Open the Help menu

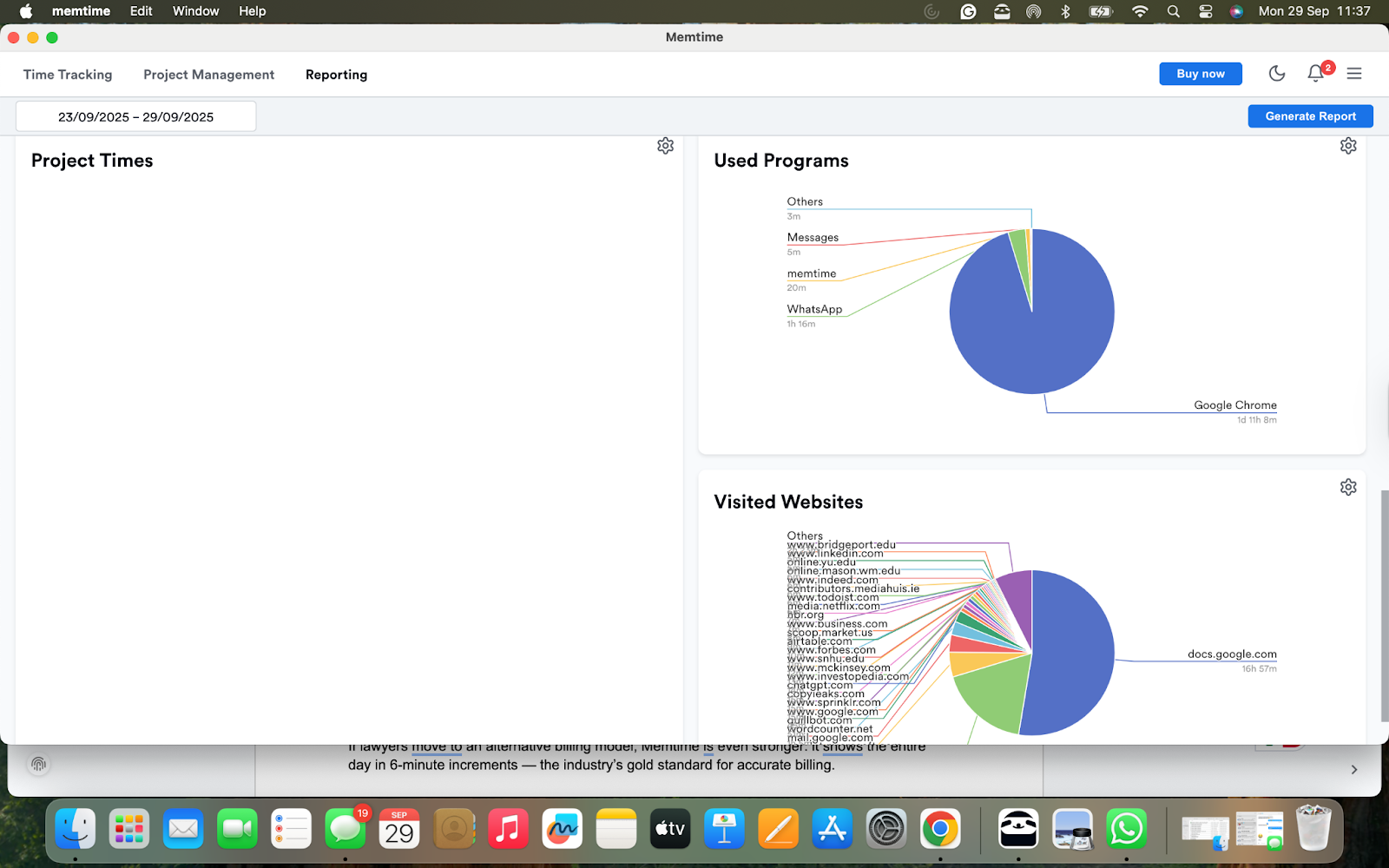253,11
